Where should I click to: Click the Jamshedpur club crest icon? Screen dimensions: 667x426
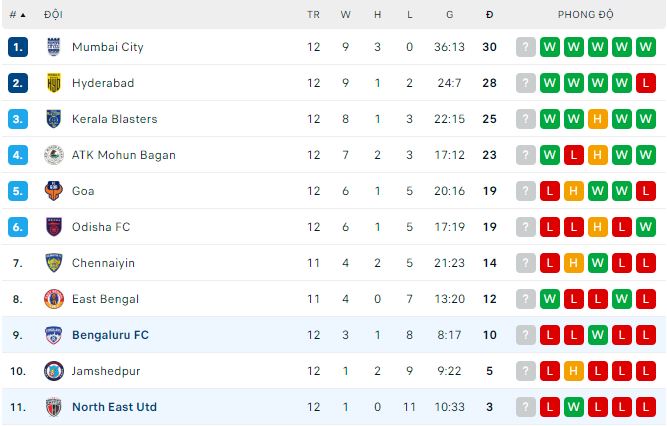click(54, 371)
